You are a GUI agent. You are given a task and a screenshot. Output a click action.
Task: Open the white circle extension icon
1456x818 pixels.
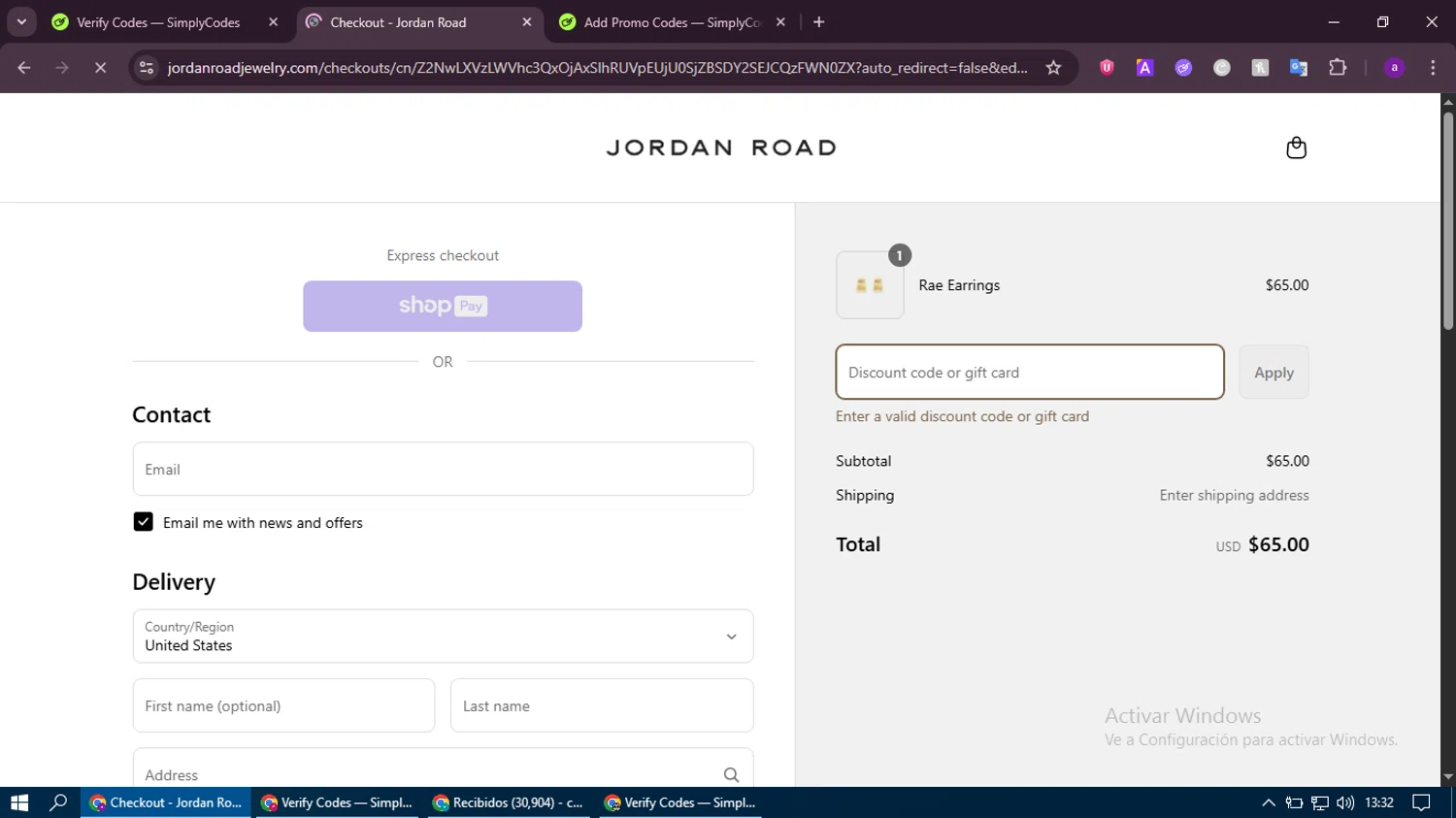click(1222, 68)
